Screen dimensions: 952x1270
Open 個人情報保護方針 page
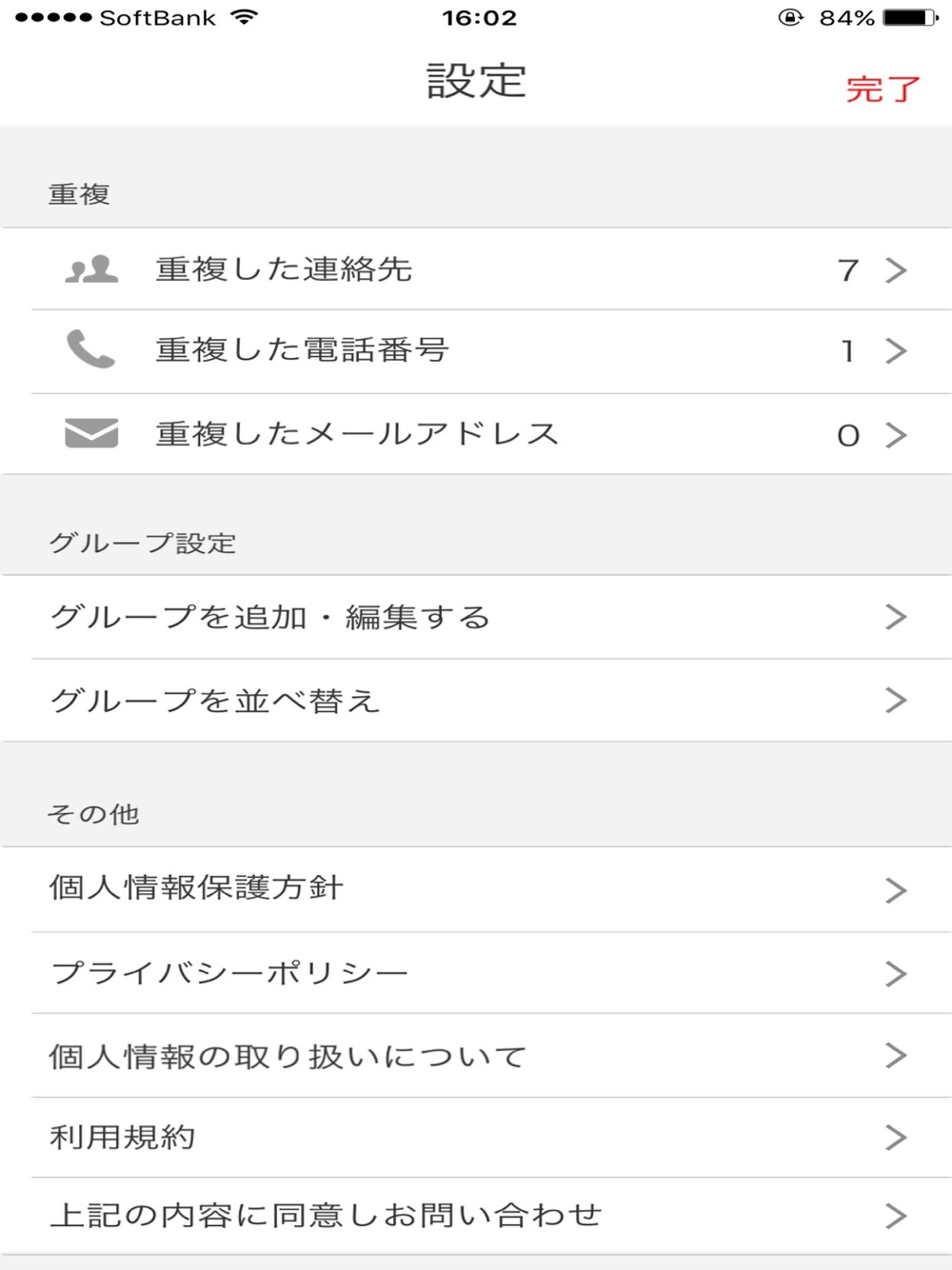pyautogui.click(x=476, y=889)
